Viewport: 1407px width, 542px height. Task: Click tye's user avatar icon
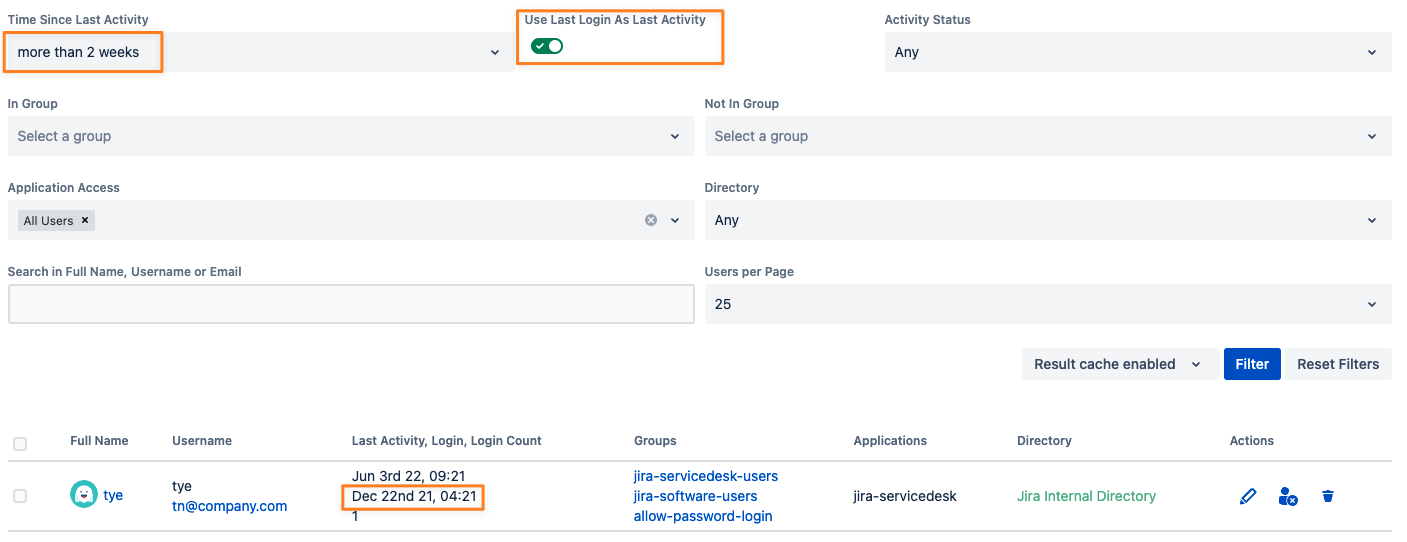click(x=84, y=495)
